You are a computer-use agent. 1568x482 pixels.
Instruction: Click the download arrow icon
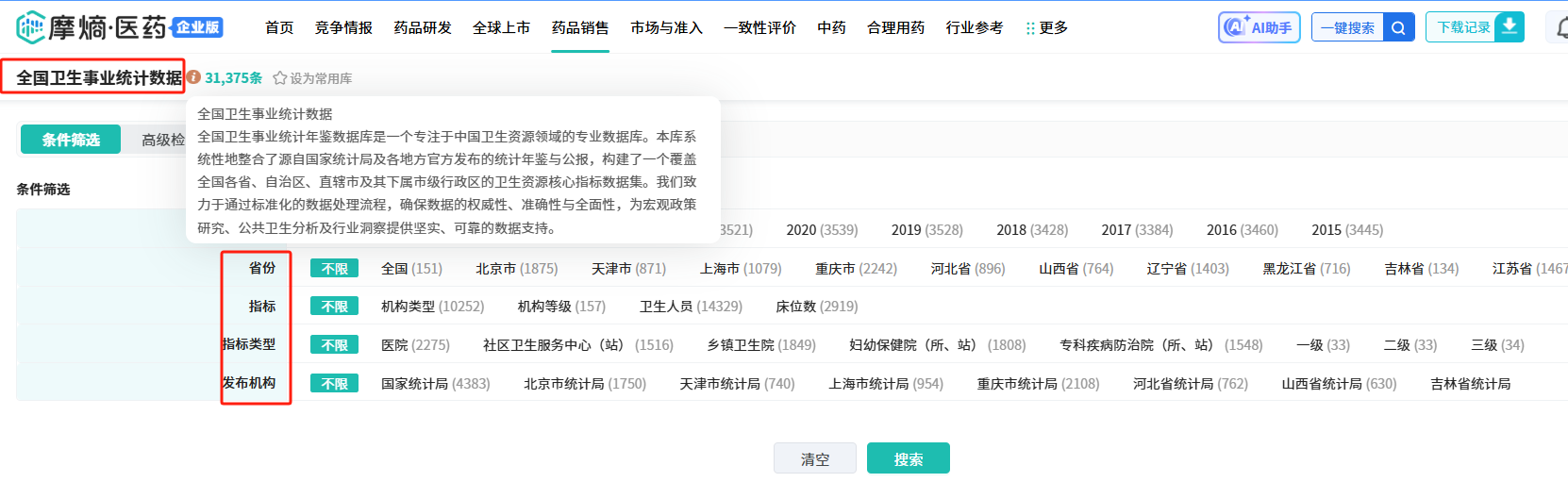(1510, 26)
